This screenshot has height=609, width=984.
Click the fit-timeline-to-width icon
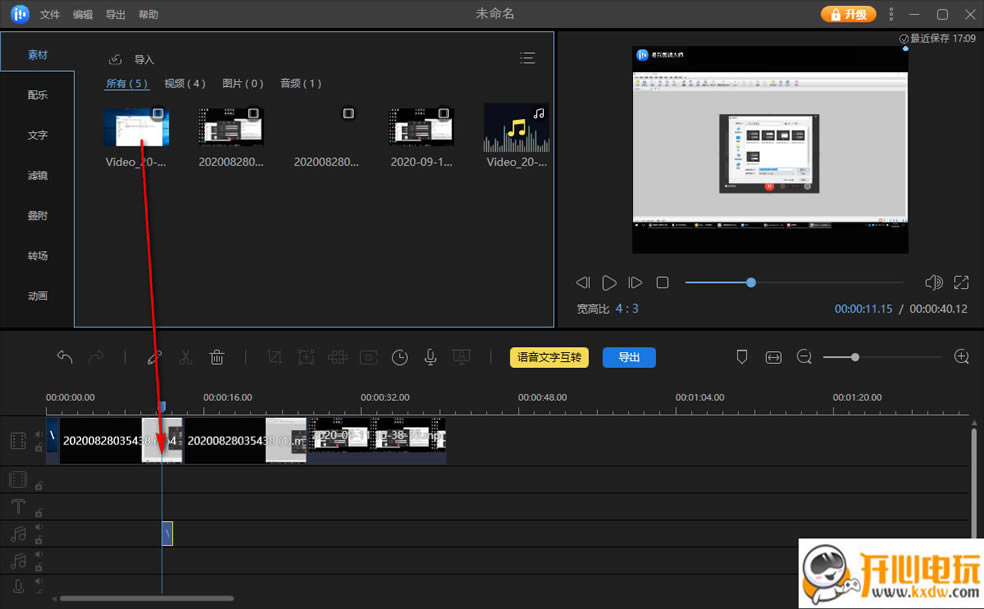[773, 357]
